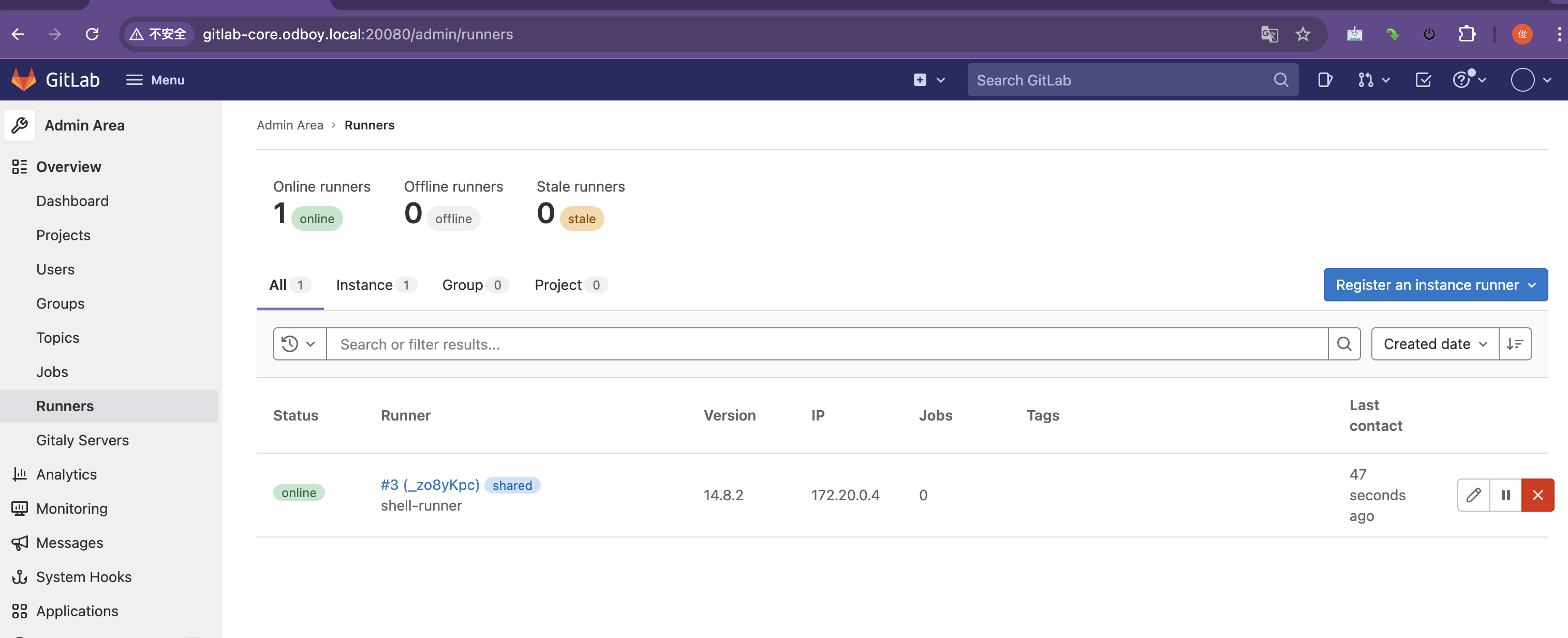This screenshot has width=1568, height=638.
Task: Click the red delete runner X button
Action: pyautogui.click(x=1537, y=495)
